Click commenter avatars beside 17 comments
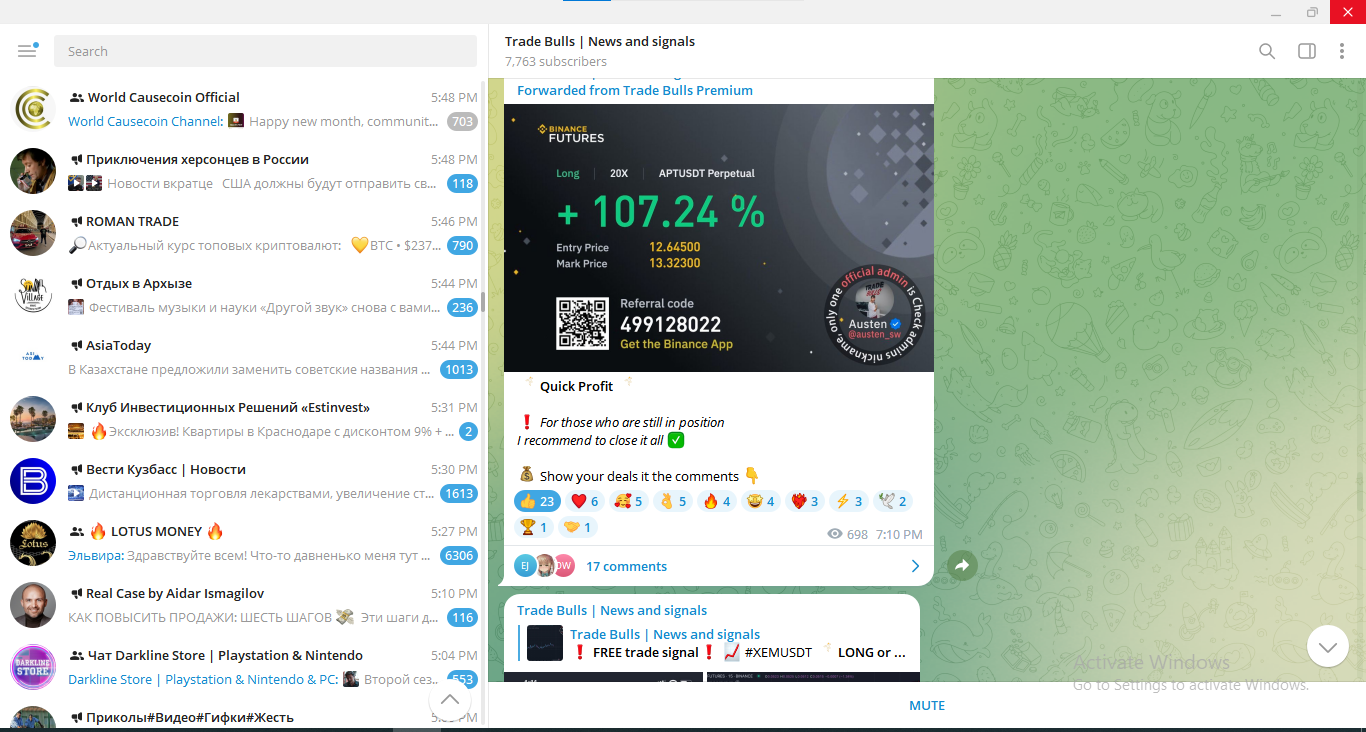The height and width of the screenshot is (732, 1366). click(545, 566)
